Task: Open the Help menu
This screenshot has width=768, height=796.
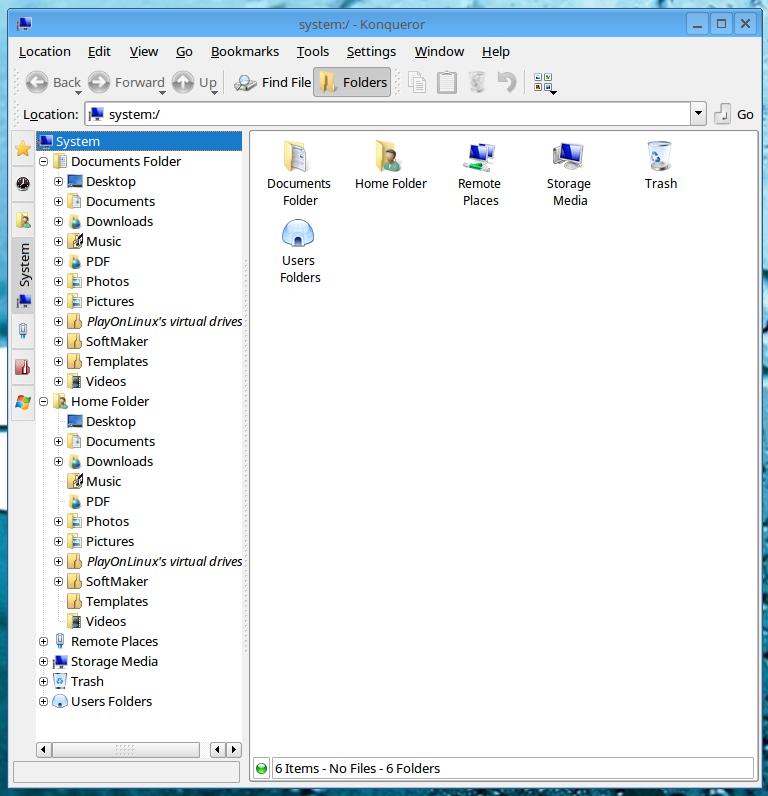Action: pos(495,51)
